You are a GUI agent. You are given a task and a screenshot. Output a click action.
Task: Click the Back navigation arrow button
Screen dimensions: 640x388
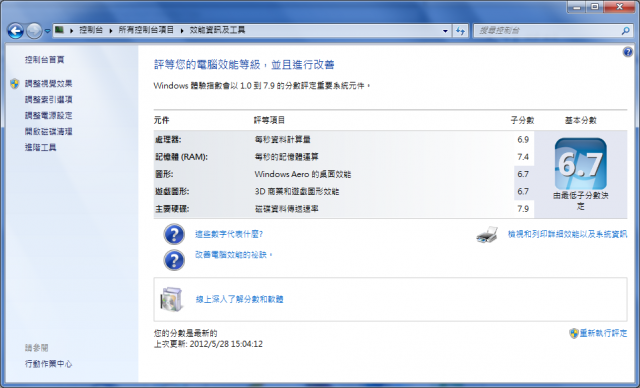[x=16, y=31]
